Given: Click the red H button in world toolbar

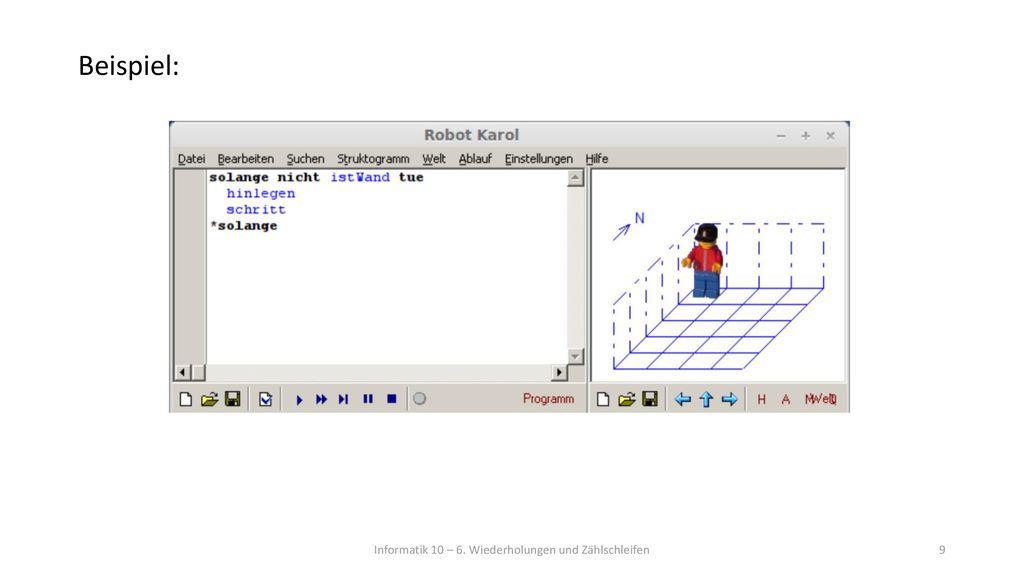Looking at the screenshot, I should coord(761,399).
